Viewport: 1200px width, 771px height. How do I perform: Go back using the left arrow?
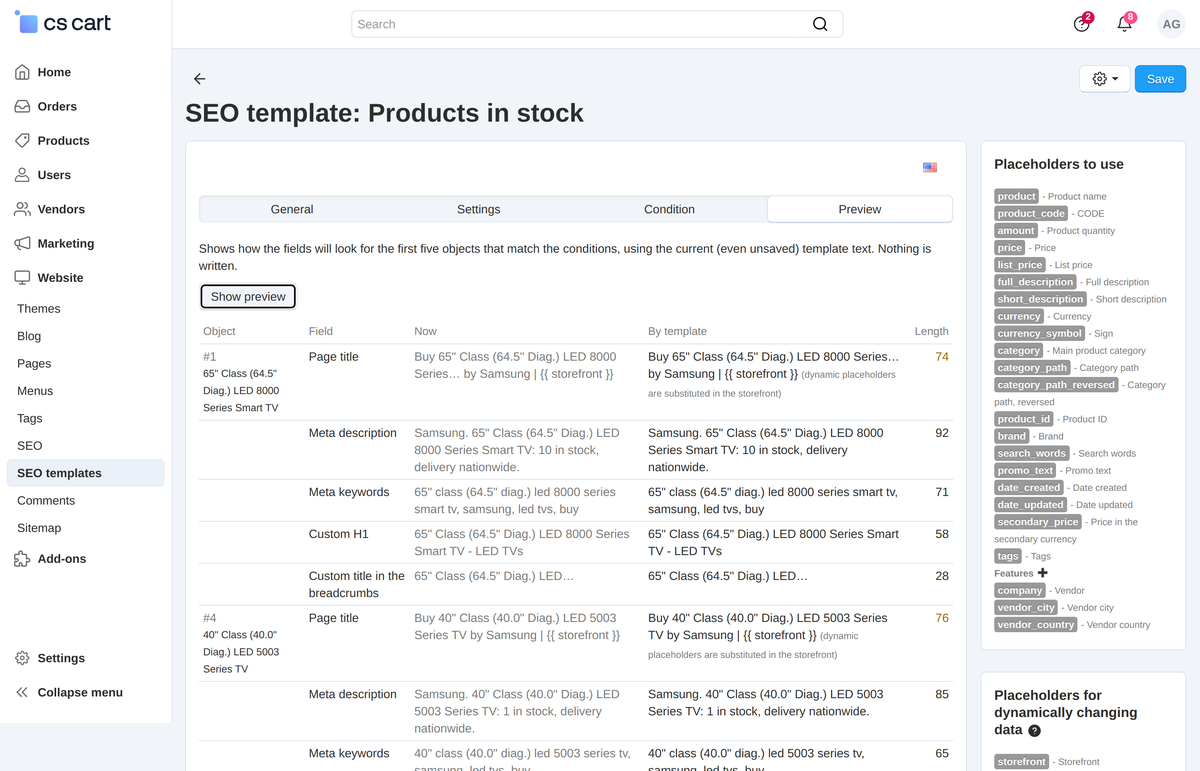pyautogui.click(x=200, y=79)
